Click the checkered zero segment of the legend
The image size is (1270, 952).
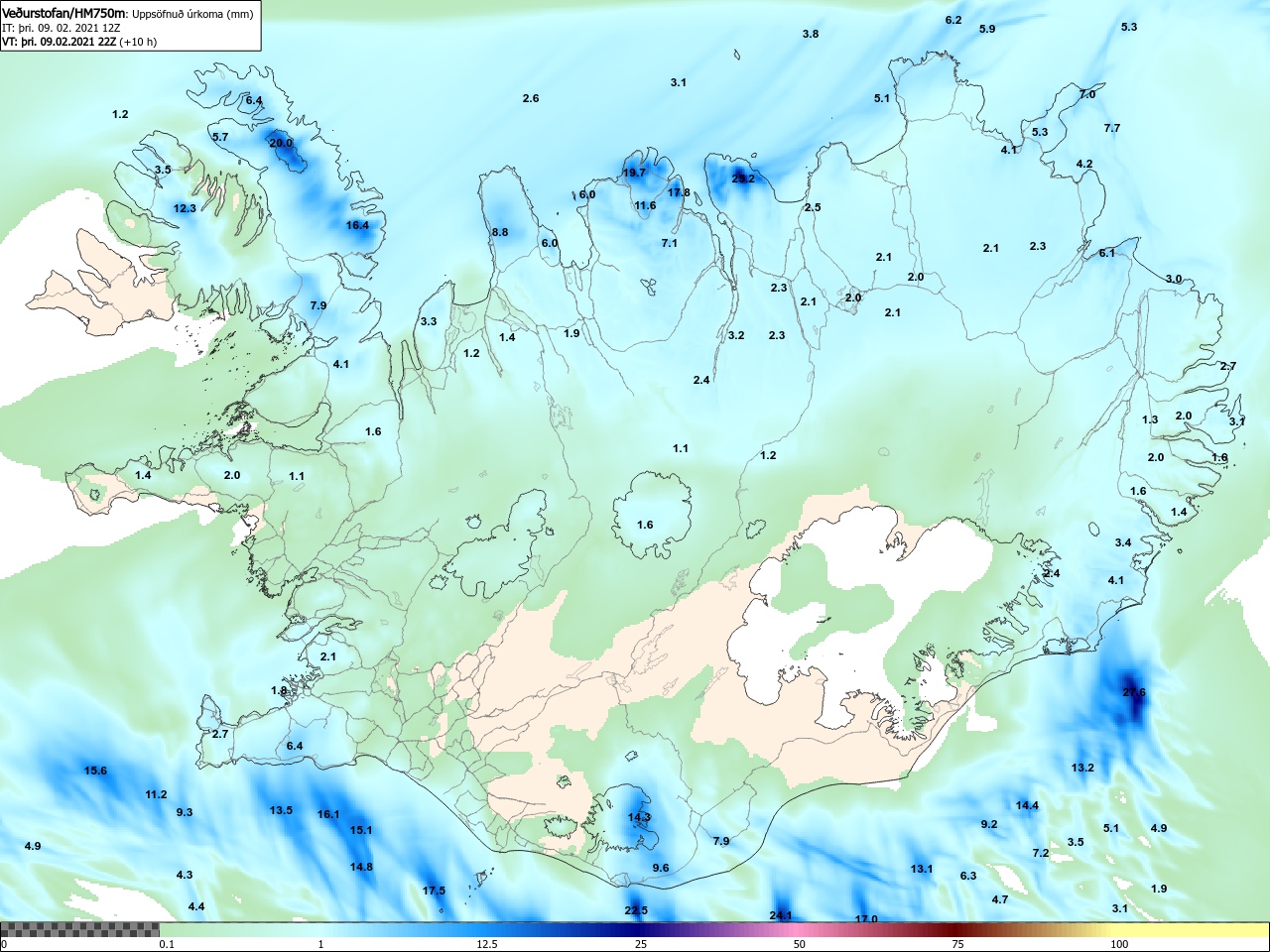coord(79,930)
